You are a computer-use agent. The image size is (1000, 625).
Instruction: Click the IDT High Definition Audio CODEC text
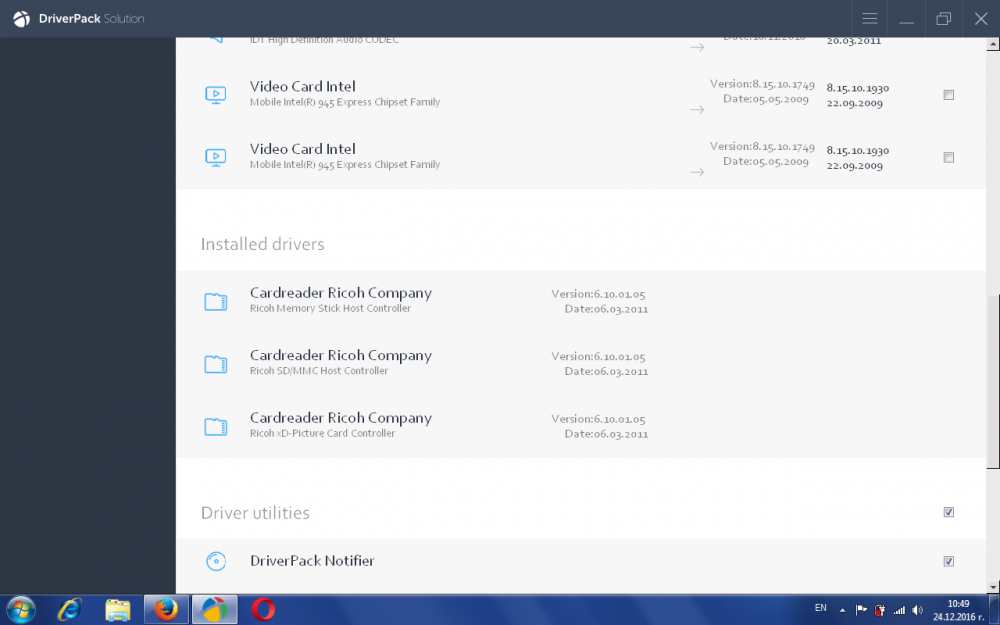(x=324, y=40)
